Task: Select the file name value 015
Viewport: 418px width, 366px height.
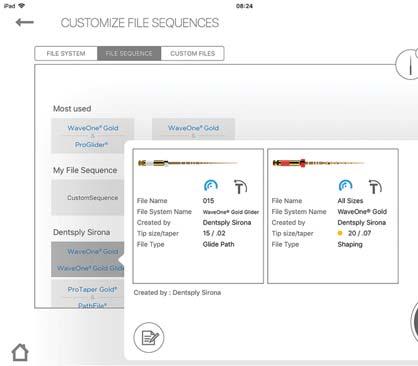Action: pos(208,201)
